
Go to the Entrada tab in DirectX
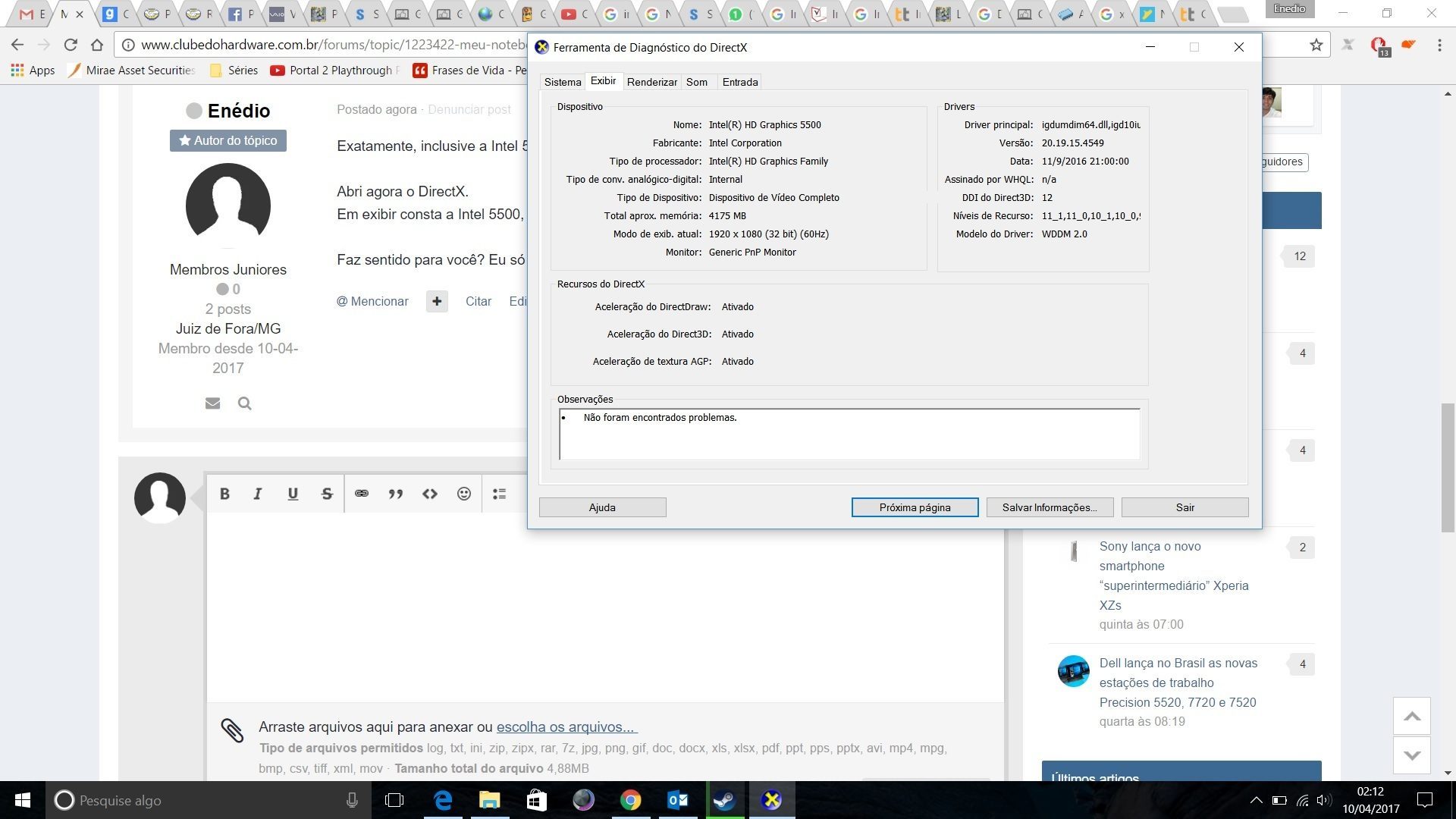[740, 82]
